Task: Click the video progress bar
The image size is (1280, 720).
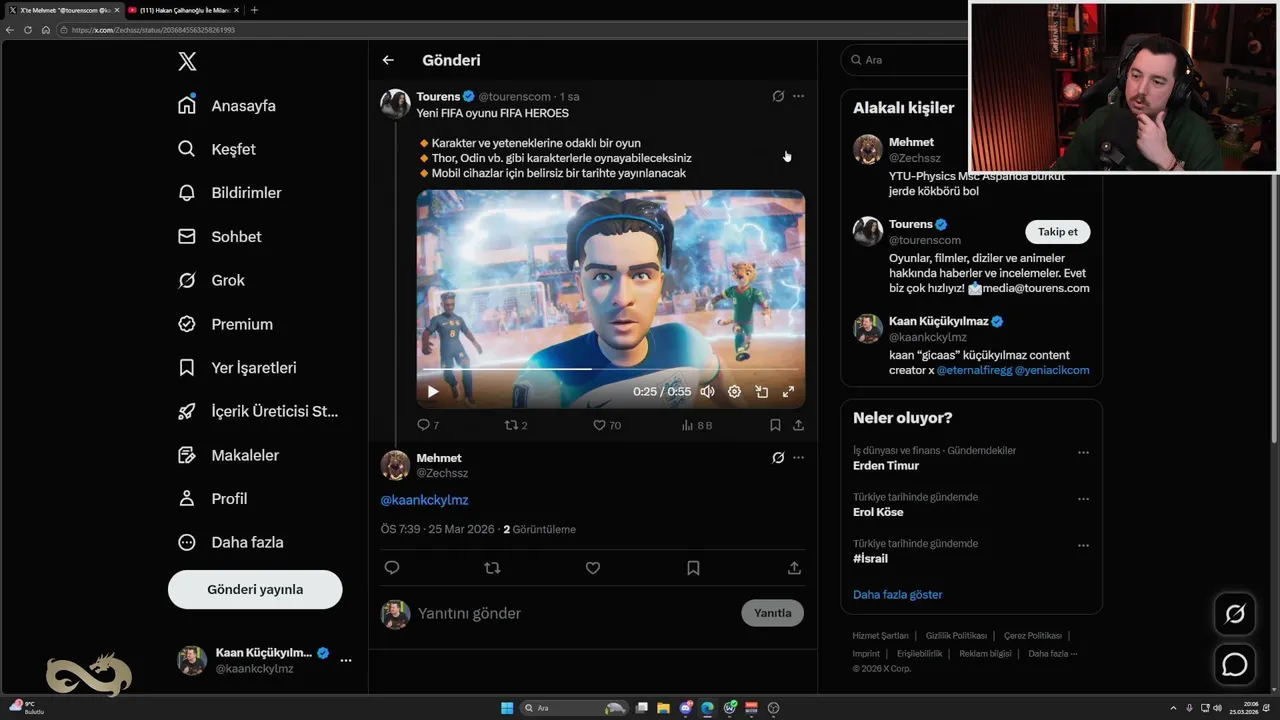Action: (610, 369)
